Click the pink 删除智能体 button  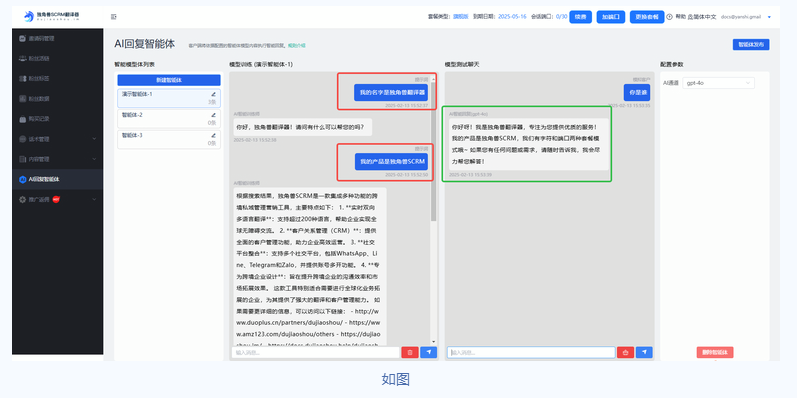point(715,352)
